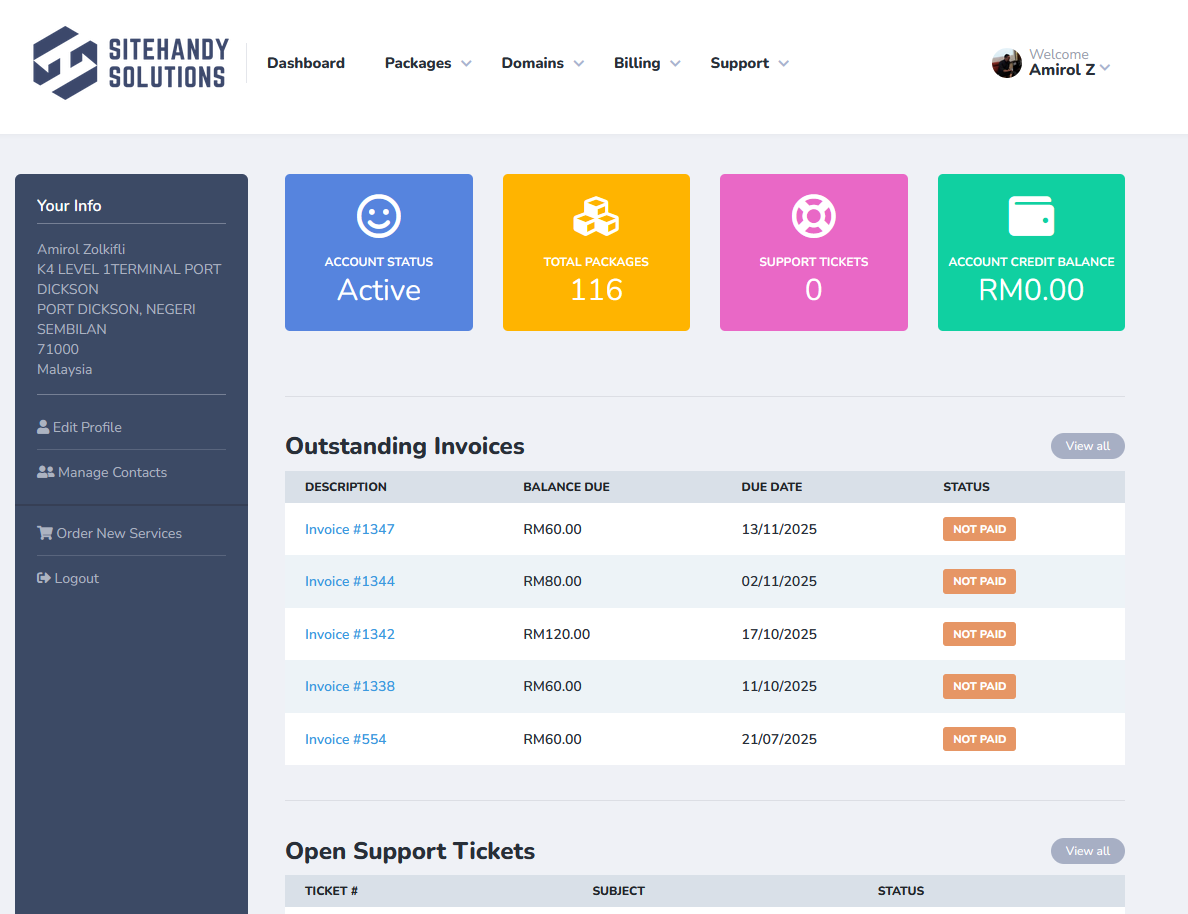
Task: Click the smiley face Account Status icon
Action: pyautogui.click(x=378, y=214)
